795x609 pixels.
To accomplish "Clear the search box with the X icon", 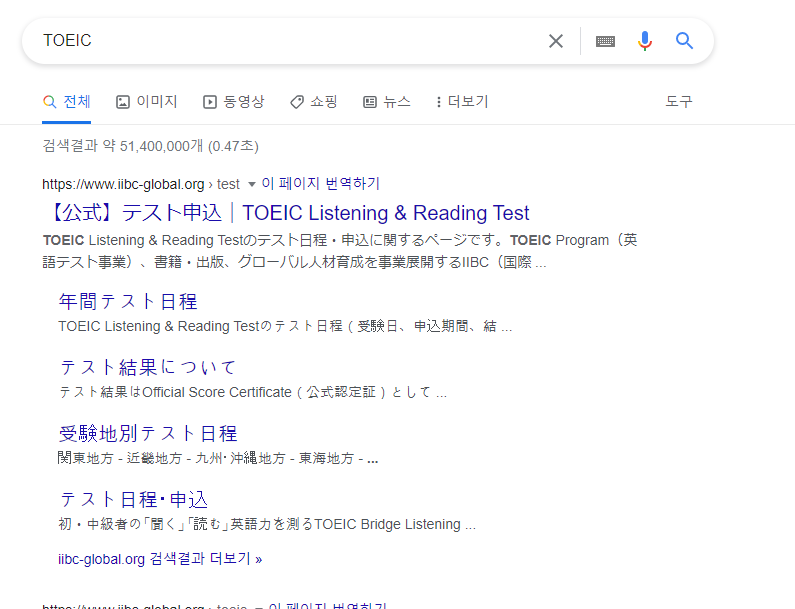I will coord(556,41).
